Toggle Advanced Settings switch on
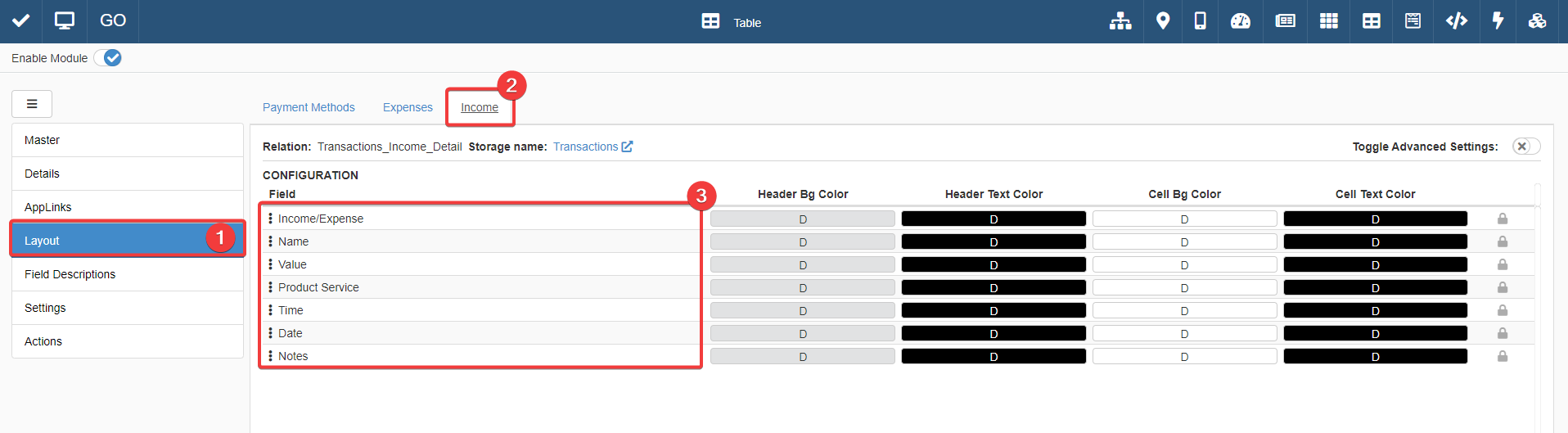 pyautogui.click(x=1525, y=147)
